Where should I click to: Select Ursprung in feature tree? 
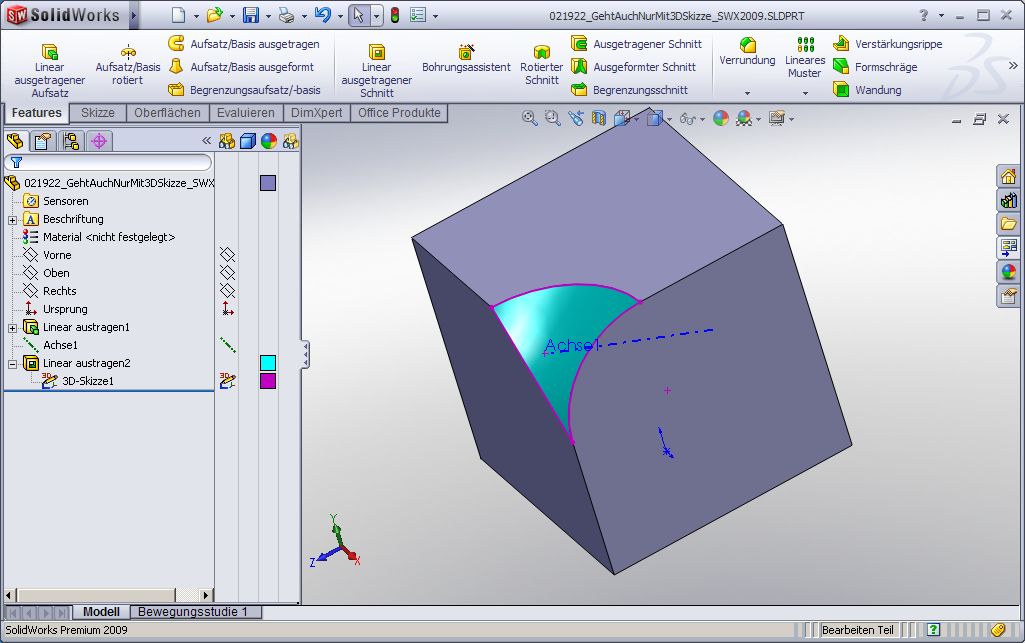pyautogui.click(x=56, y=309)
